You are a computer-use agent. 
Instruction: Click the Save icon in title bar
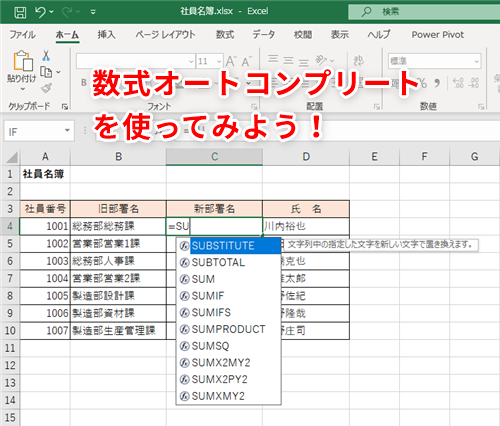click(20, 12)
